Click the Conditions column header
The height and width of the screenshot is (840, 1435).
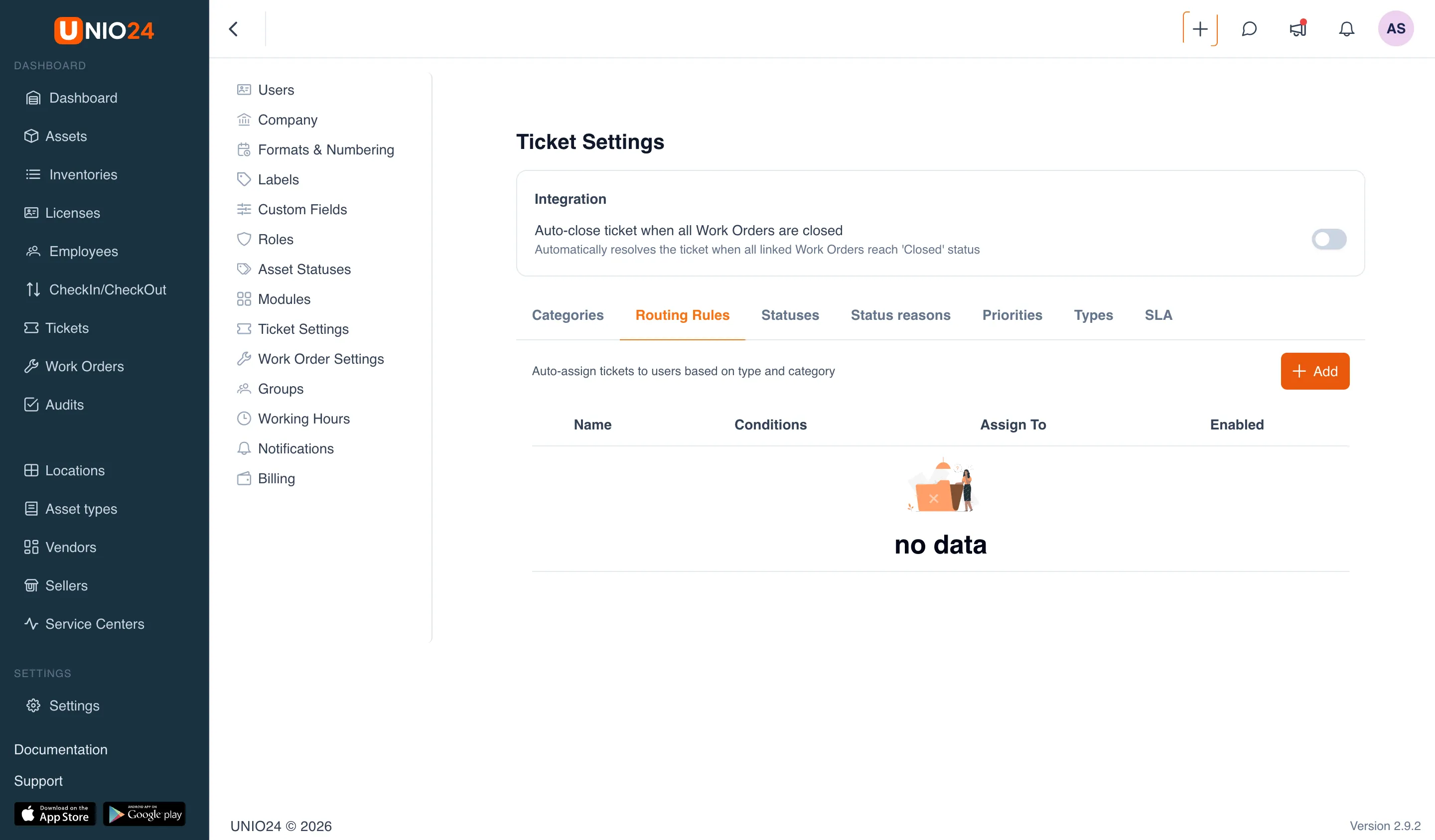[770, 424]
